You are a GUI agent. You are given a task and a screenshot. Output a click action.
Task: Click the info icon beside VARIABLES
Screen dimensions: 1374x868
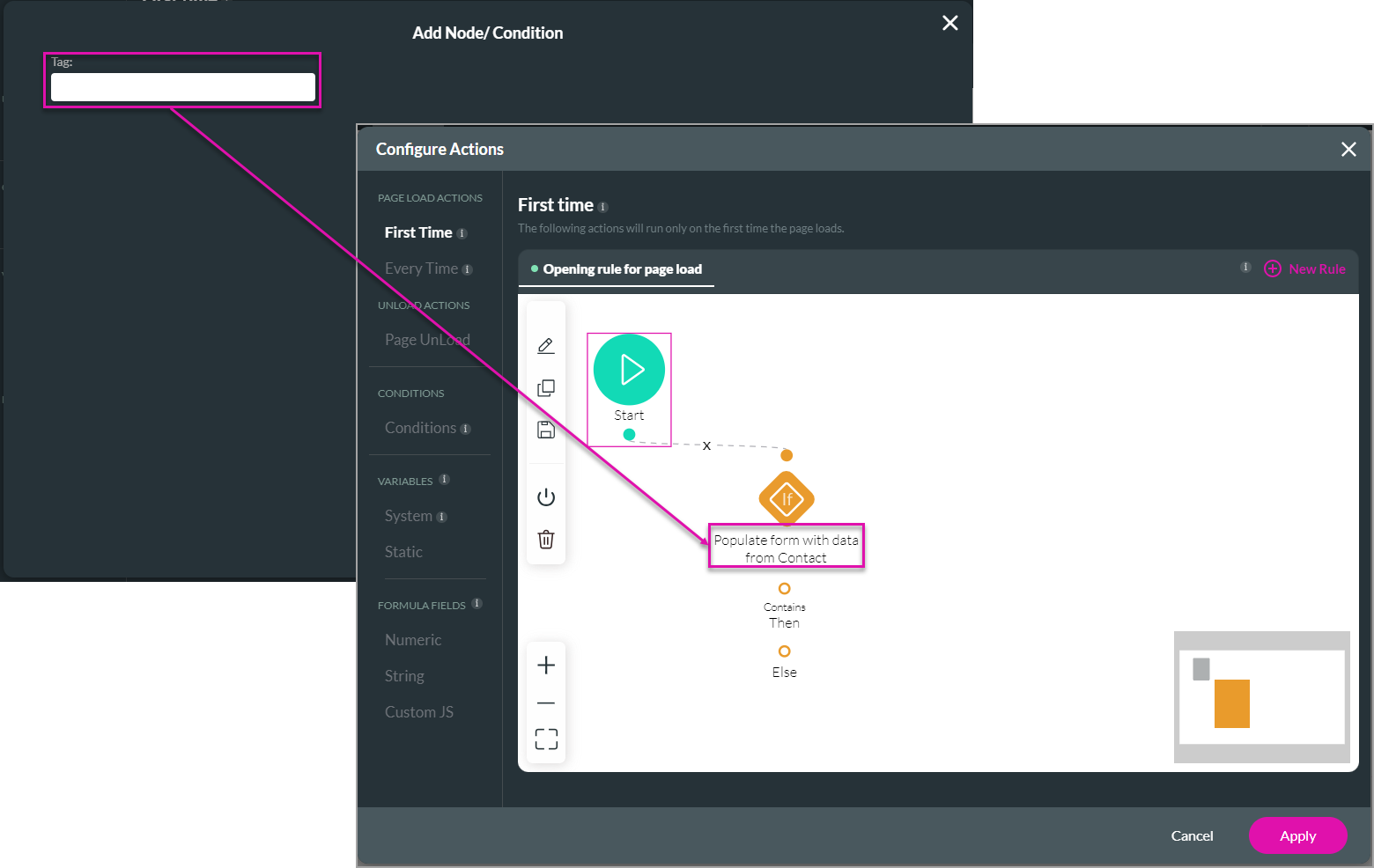445,480
